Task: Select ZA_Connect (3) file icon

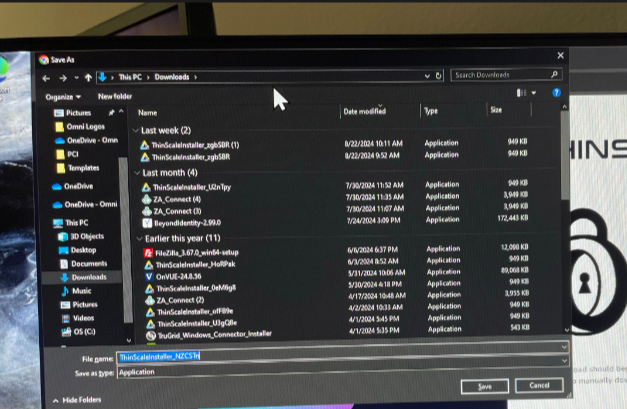Action: pyautogui.click(x=147, y=211)
